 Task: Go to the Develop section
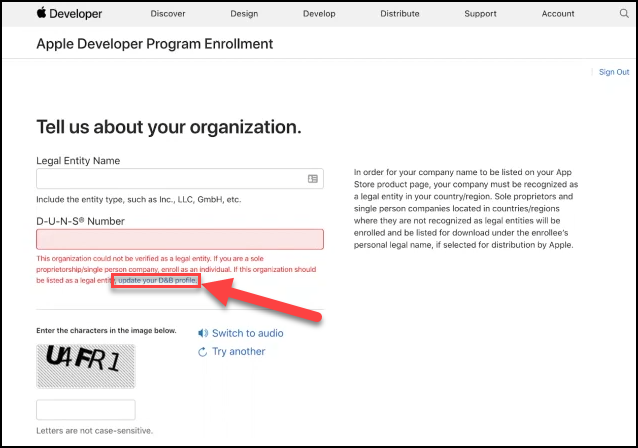321,14
